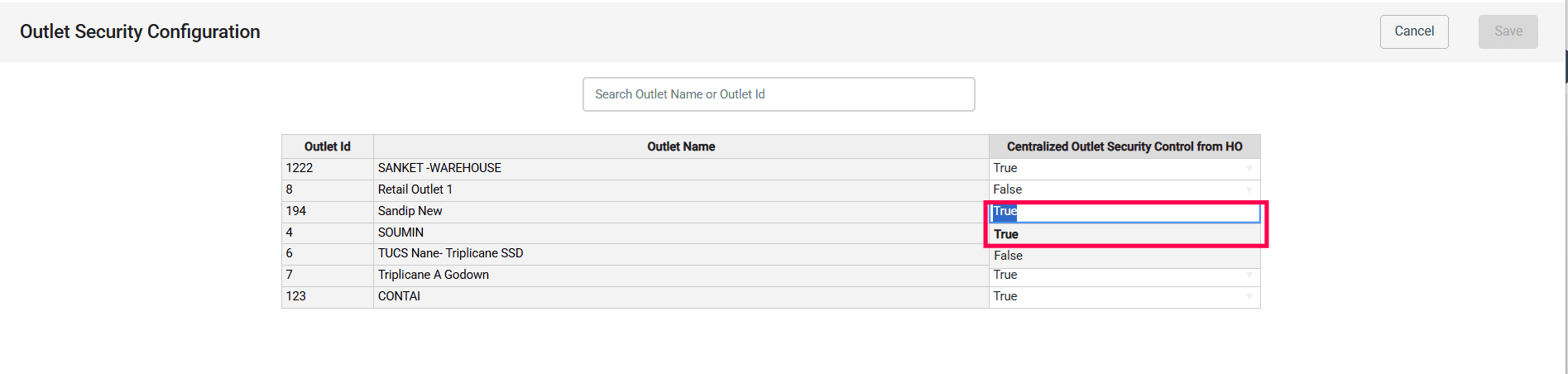
Task: Expand the security dropdown for Retail Outlet 1
Action: click(1124, 189)
